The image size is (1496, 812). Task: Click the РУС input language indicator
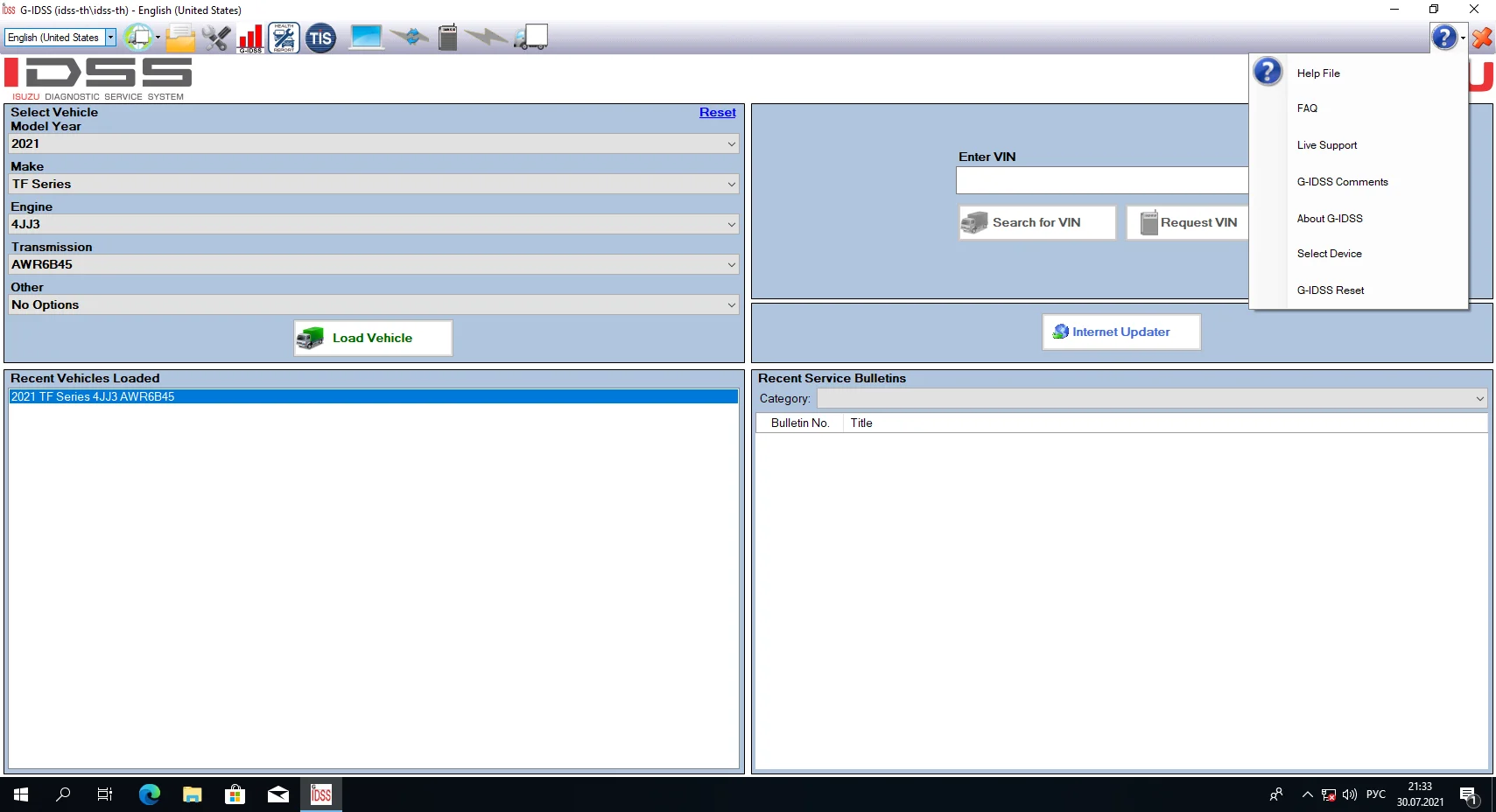point(1376,794)
